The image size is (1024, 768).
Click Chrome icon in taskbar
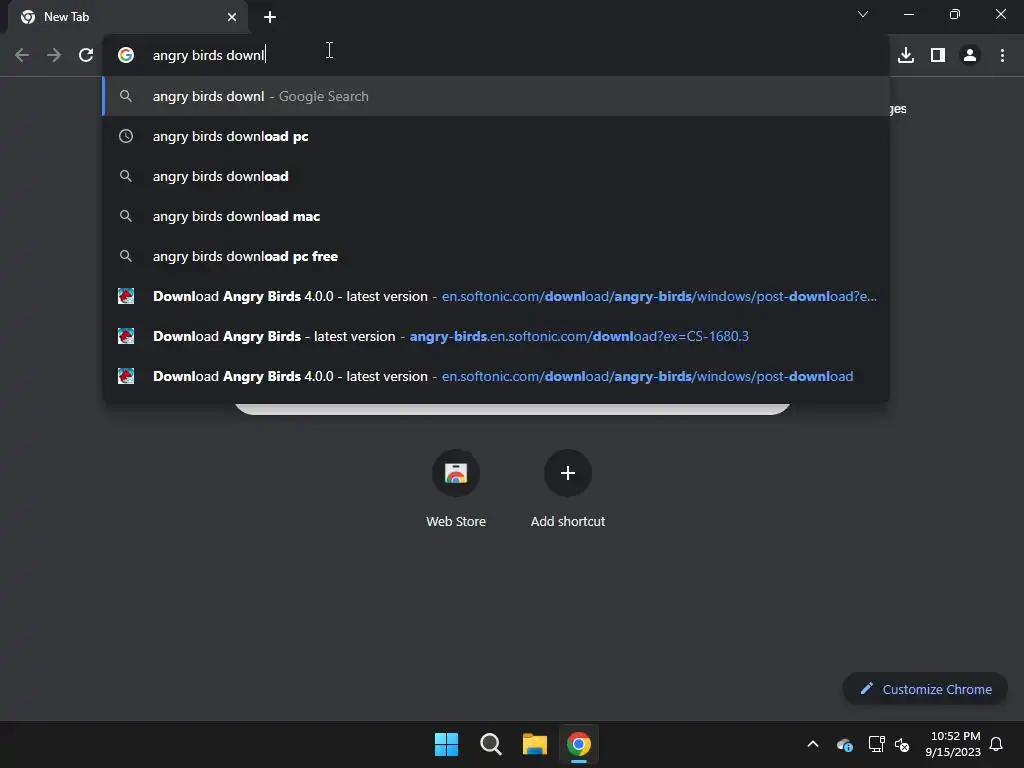pos(579,744)
